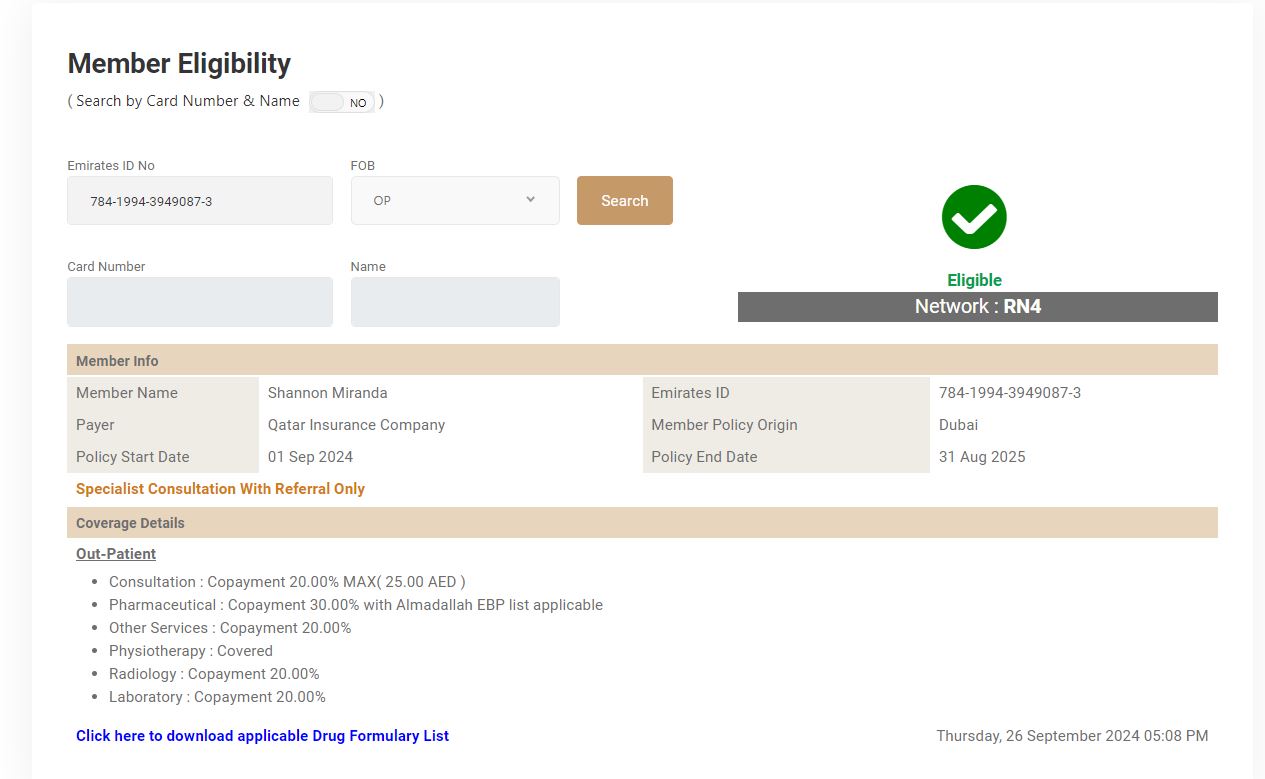
Task: Click the green eligibility checkmark icon
Action: coord(973,217)
